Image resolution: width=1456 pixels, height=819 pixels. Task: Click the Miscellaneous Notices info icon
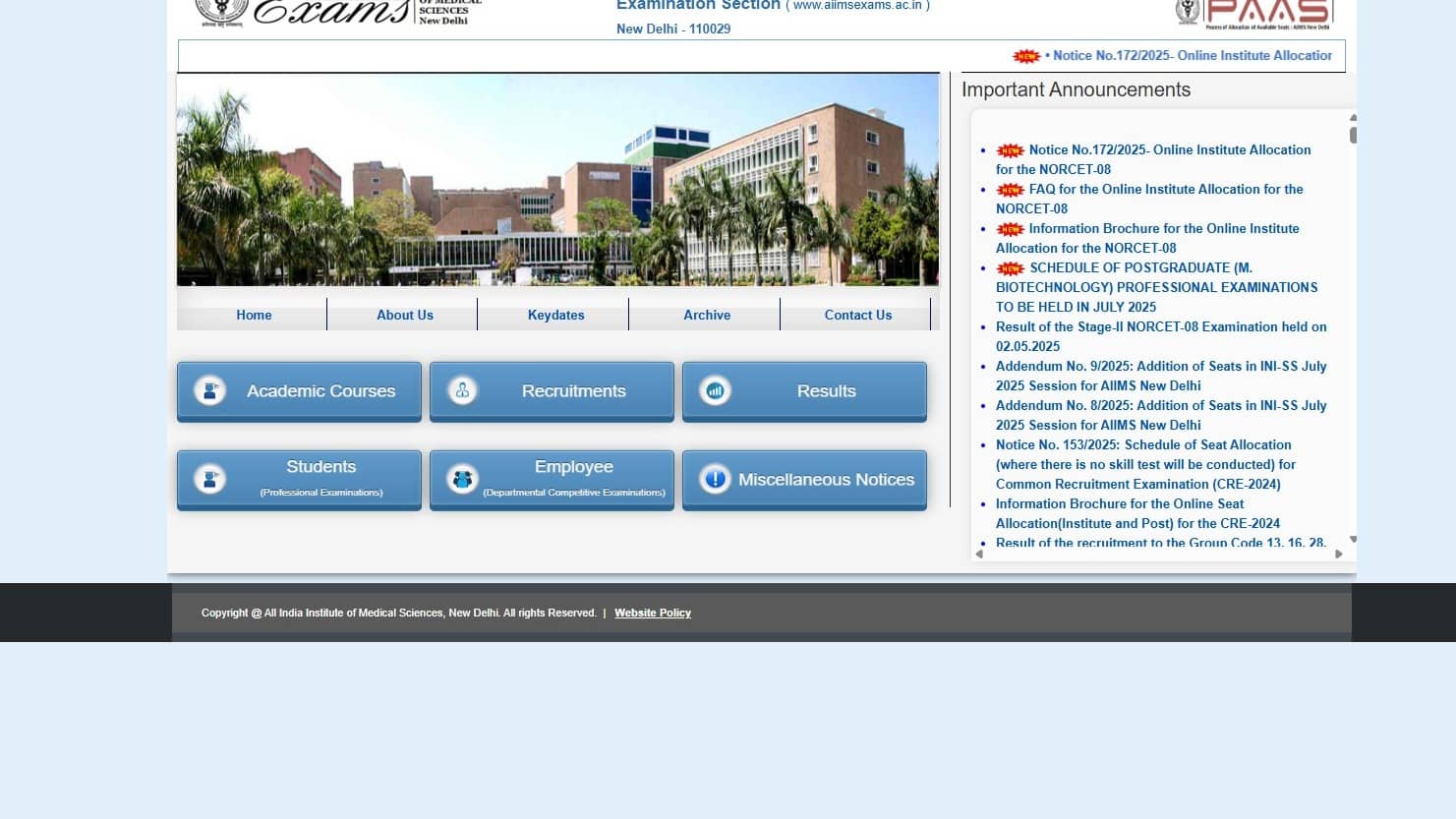tap(715, 479)
